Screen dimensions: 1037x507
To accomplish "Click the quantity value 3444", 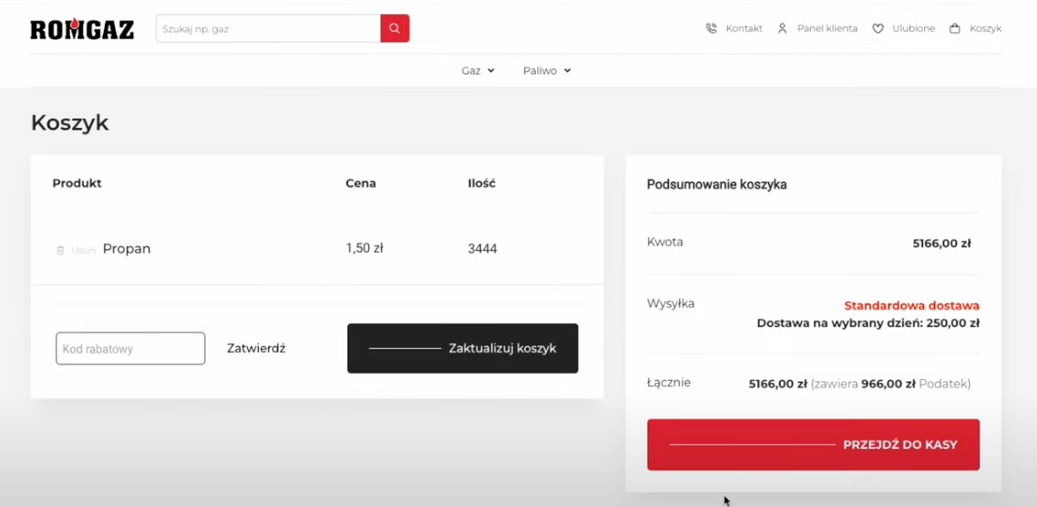I will pyautogui.click(x=482, y=249).
